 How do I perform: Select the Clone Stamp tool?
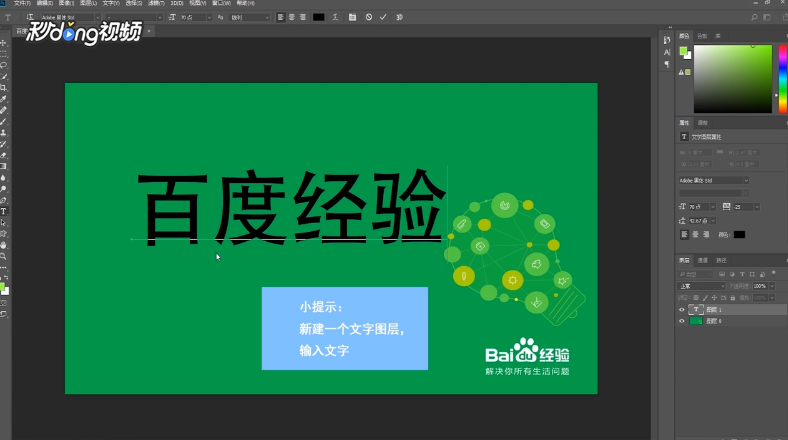point(4,133)
